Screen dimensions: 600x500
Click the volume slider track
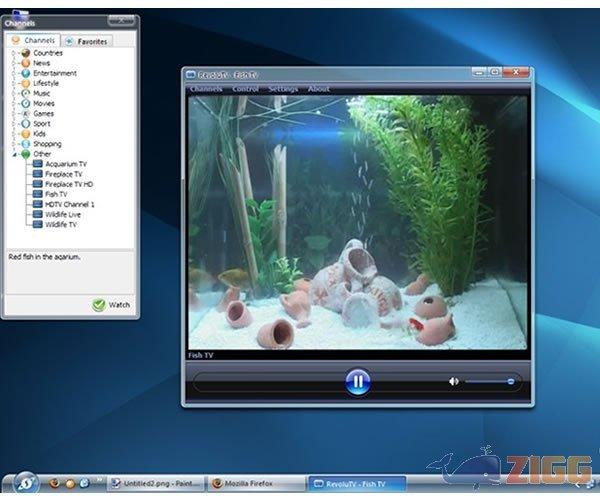488,381
